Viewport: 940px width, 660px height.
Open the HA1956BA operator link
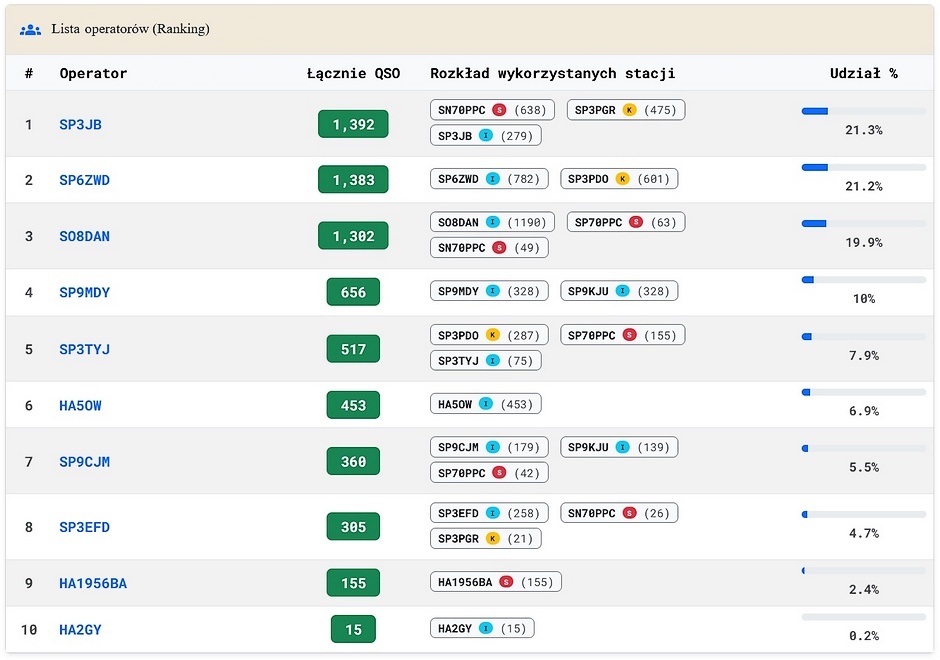click(x=93, y=583)
